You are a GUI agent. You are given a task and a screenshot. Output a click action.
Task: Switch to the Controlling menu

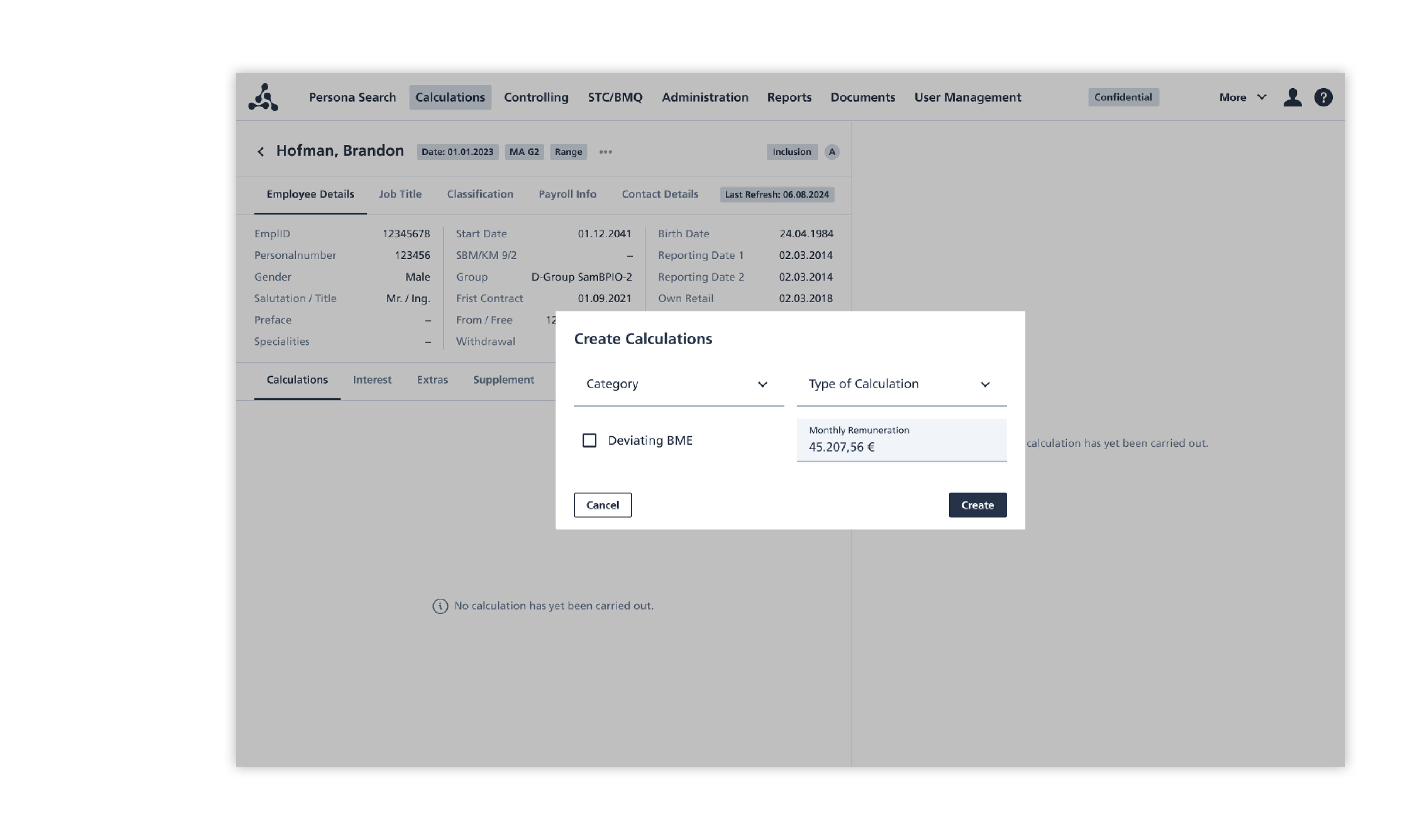[535, 97]
